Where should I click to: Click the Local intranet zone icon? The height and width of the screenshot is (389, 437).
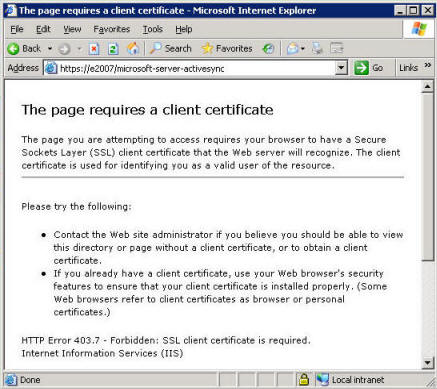[x=323, y=379]
